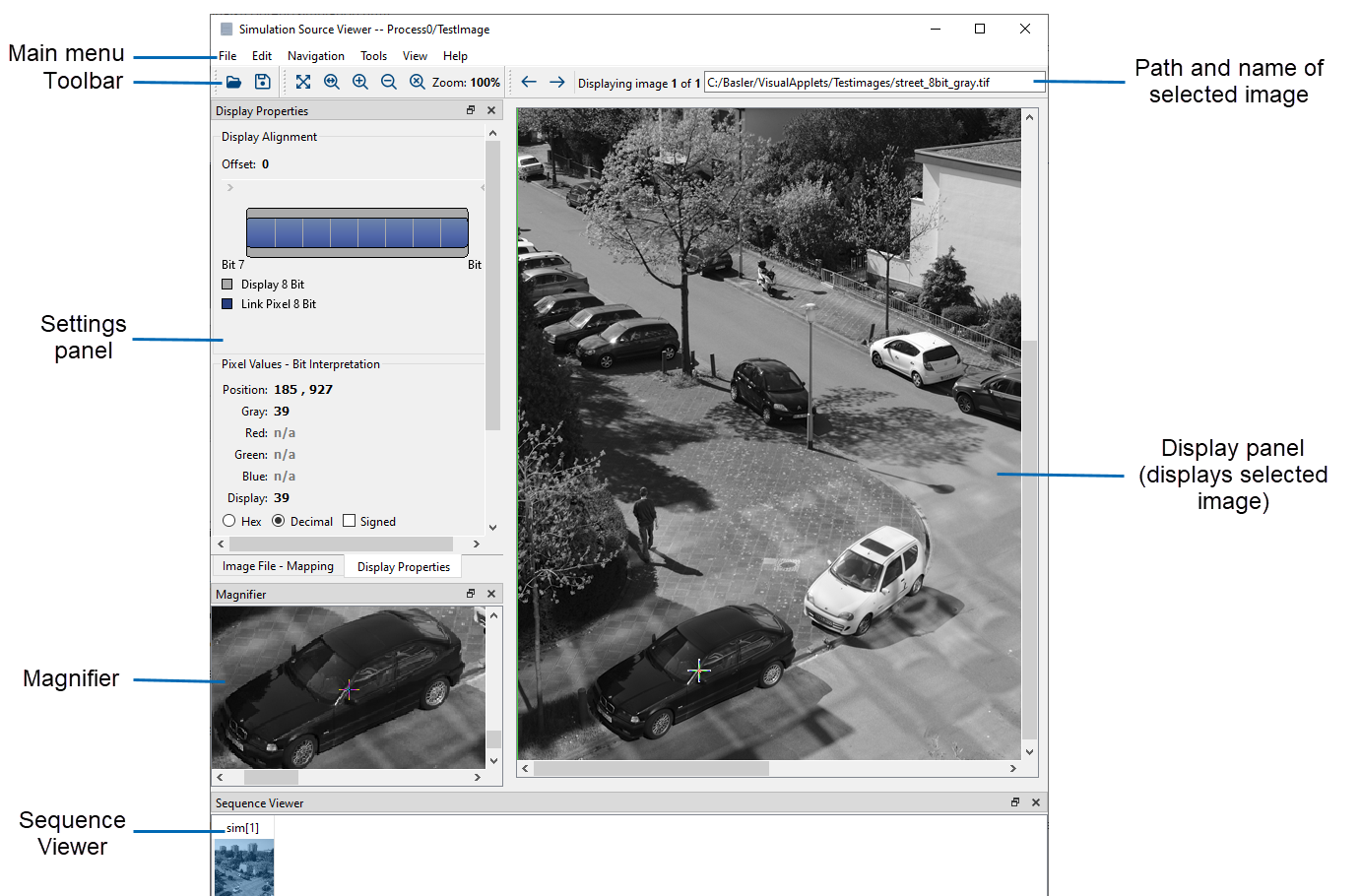Toggle the Link Pixel 8 Bit option

[227, 304]
